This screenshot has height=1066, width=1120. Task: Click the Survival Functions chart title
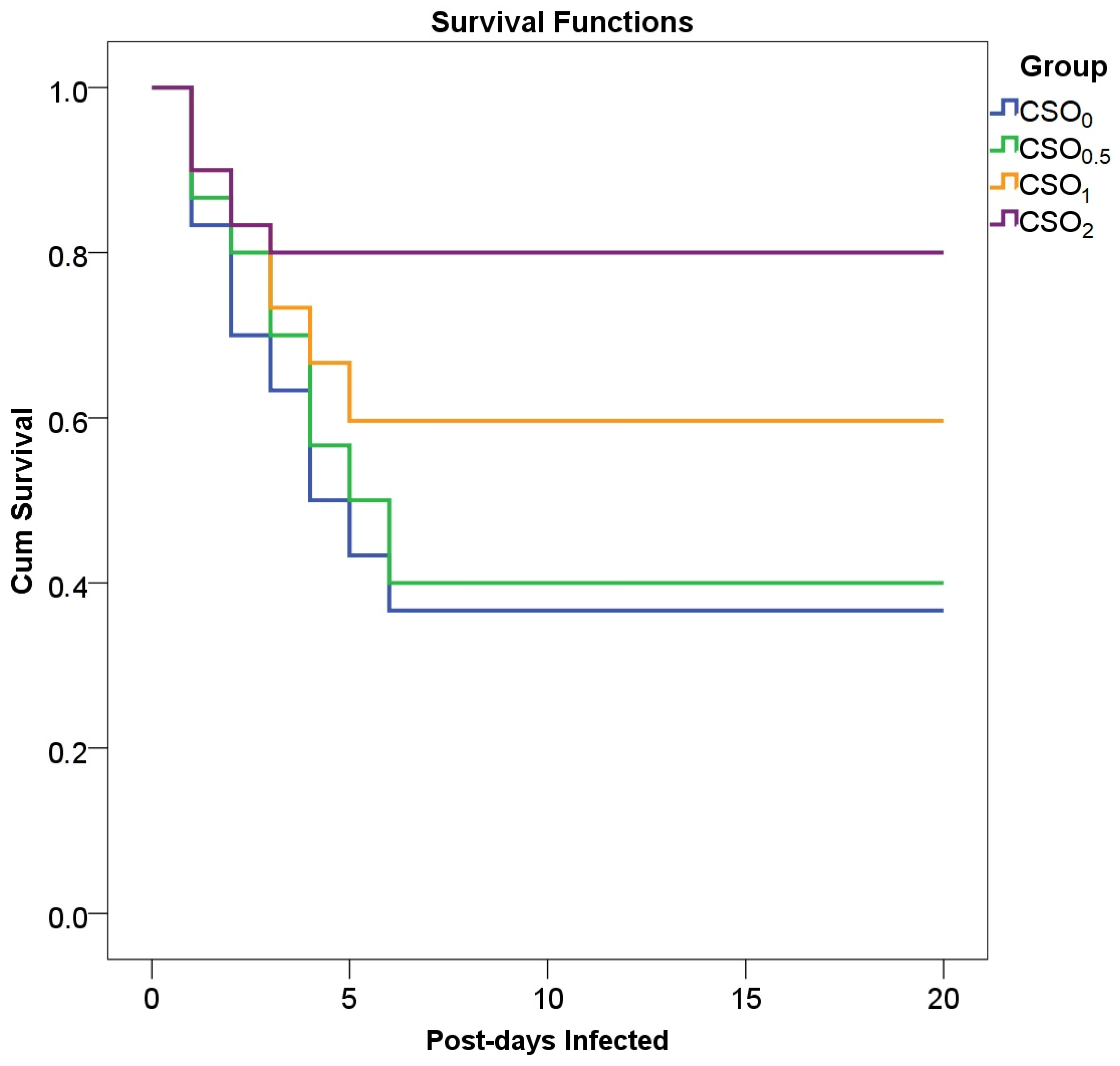click(561, 23)
